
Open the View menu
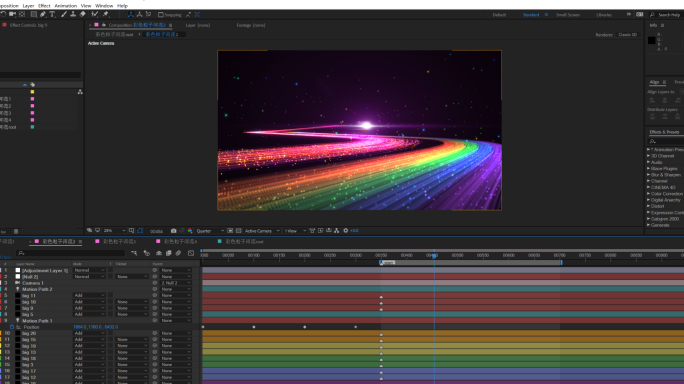[x=86, y=6]
